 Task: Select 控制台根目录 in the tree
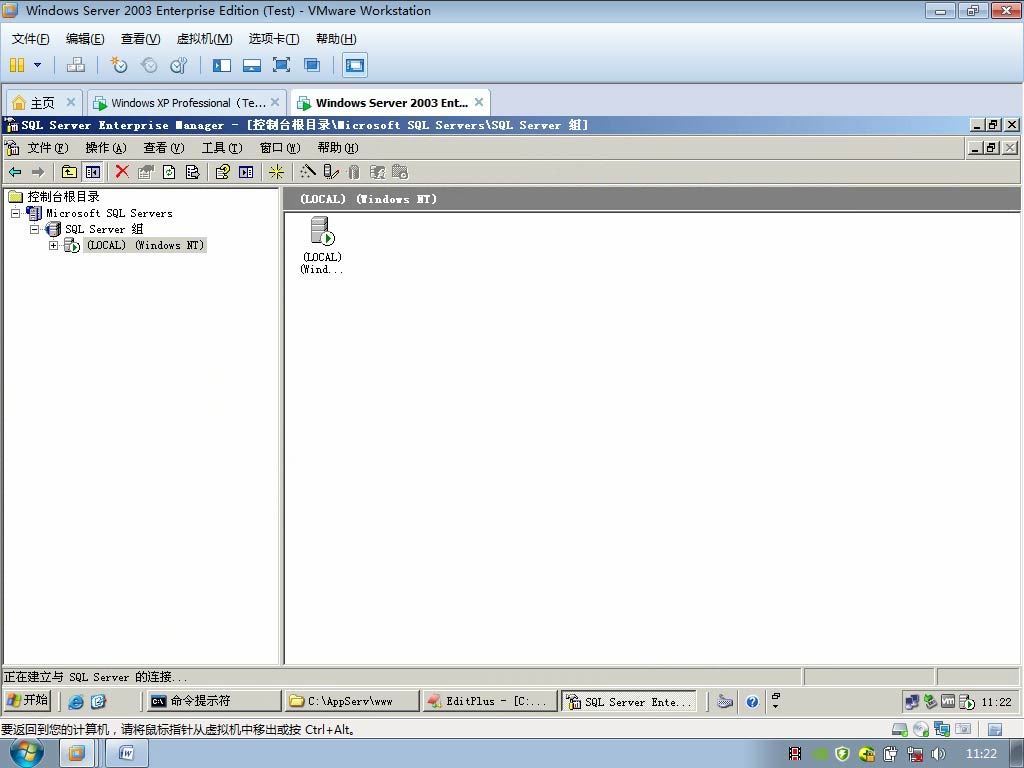tap(63, 197)
